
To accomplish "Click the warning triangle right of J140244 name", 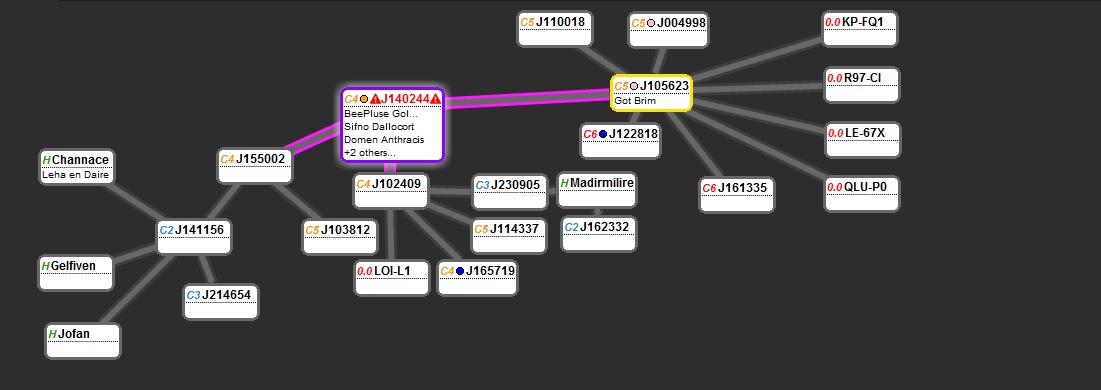I will (435, 99).
